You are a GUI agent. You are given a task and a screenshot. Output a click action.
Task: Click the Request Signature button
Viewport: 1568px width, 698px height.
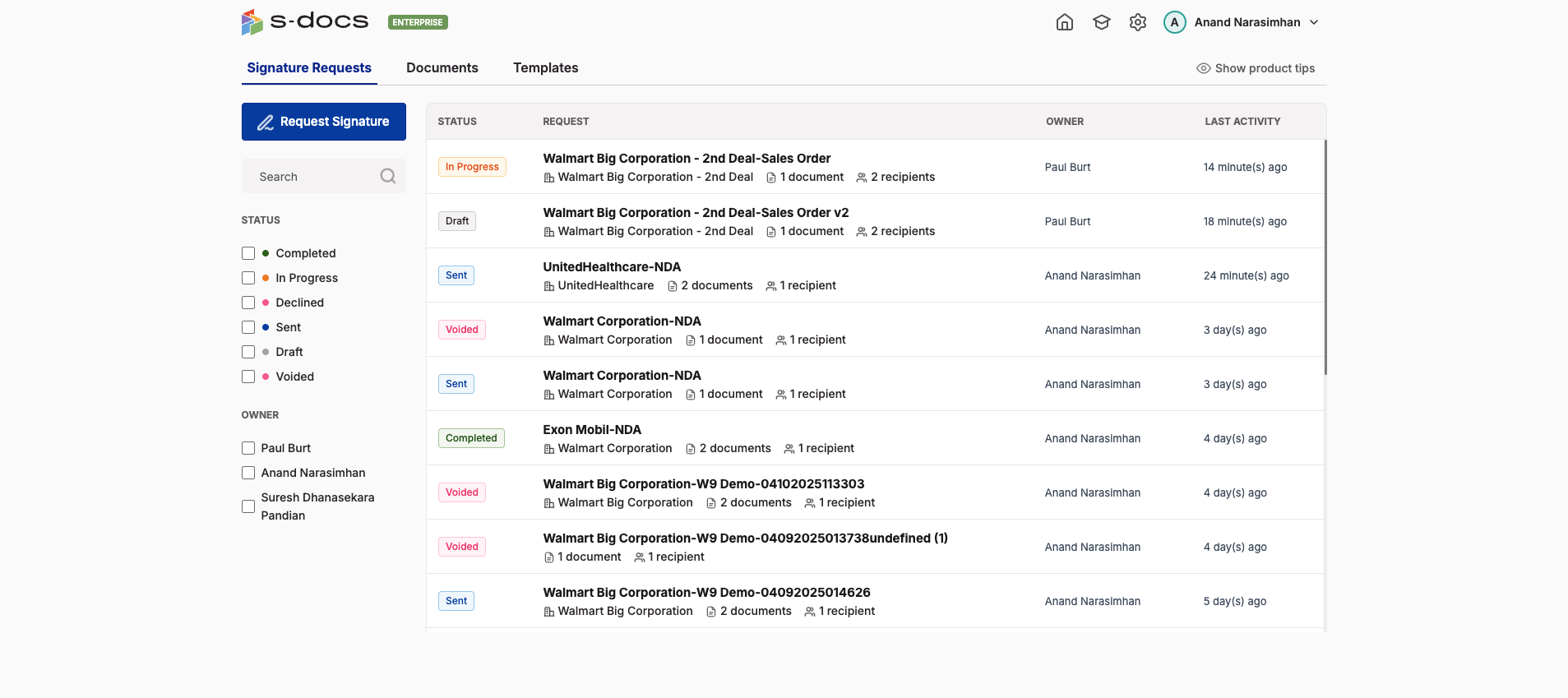(323, 122)
